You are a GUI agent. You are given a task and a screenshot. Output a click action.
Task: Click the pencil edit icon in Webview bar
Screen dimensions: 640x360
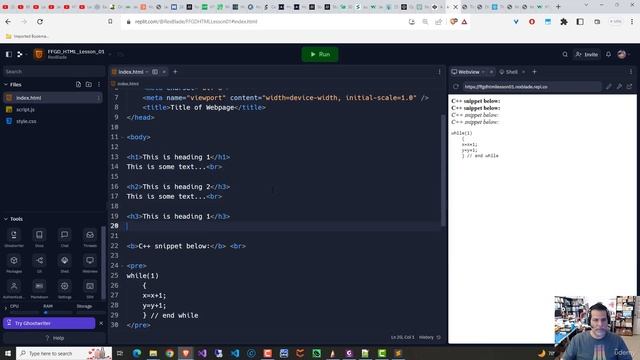click(x=609, y=87)
